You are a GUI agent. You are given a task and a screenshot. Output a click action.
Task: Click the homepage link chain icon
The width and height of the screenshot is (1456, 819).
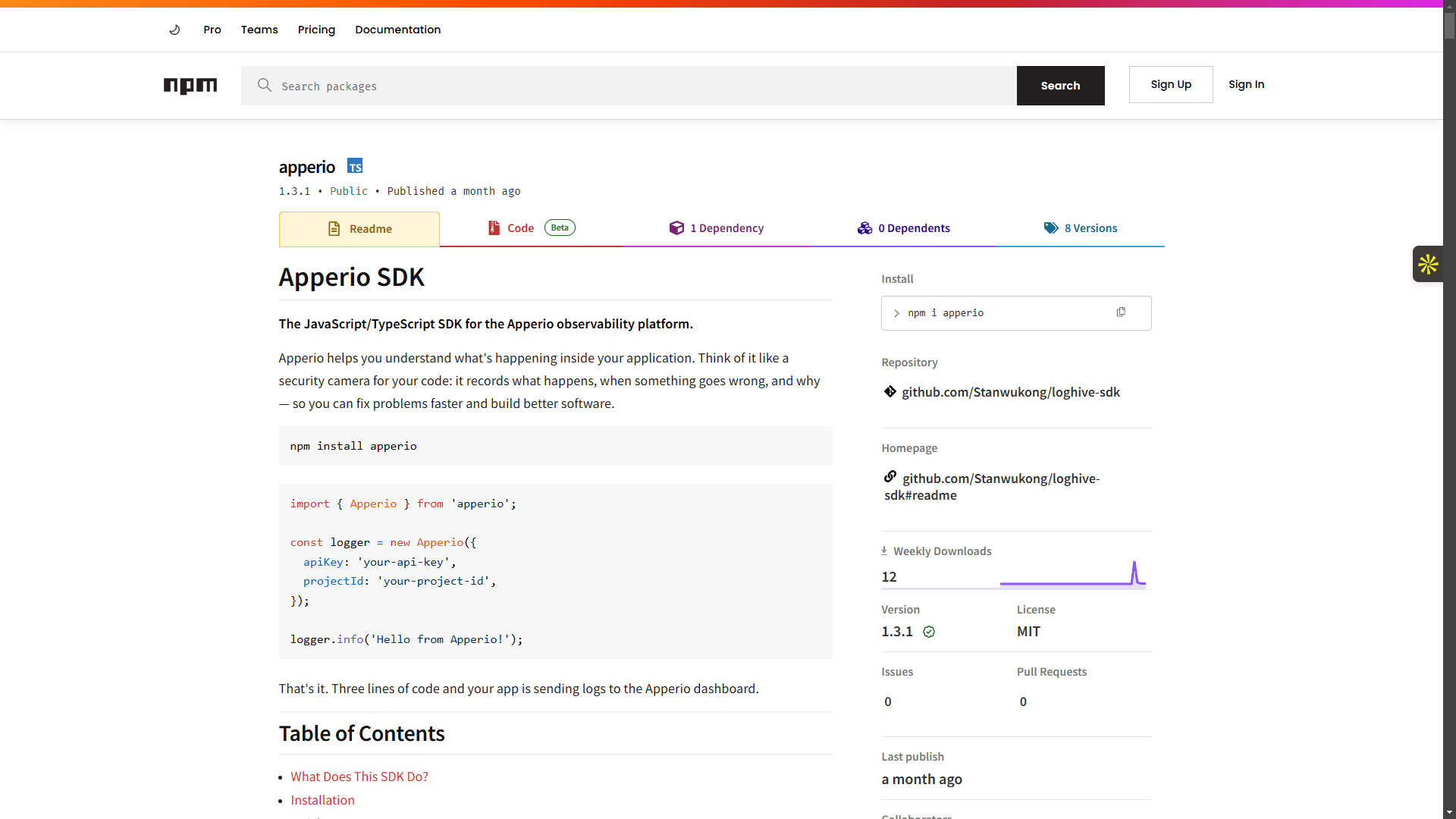point(890,476)
